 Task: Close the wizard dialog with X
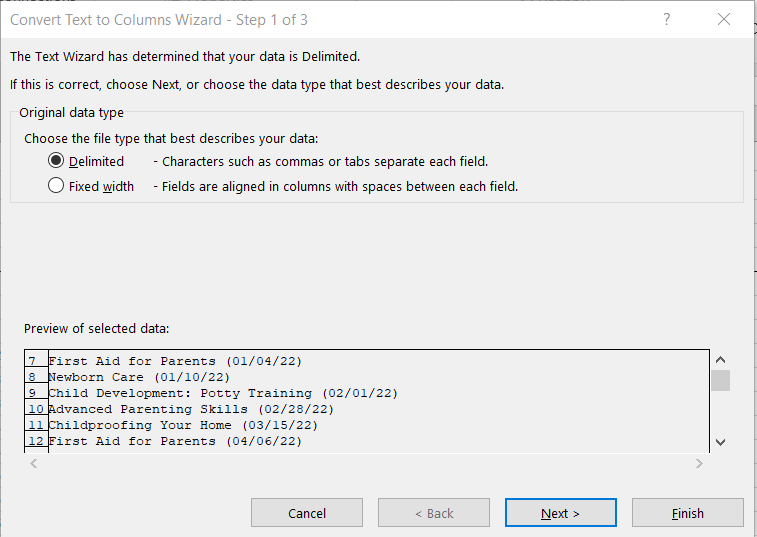(x=724, y=19)
